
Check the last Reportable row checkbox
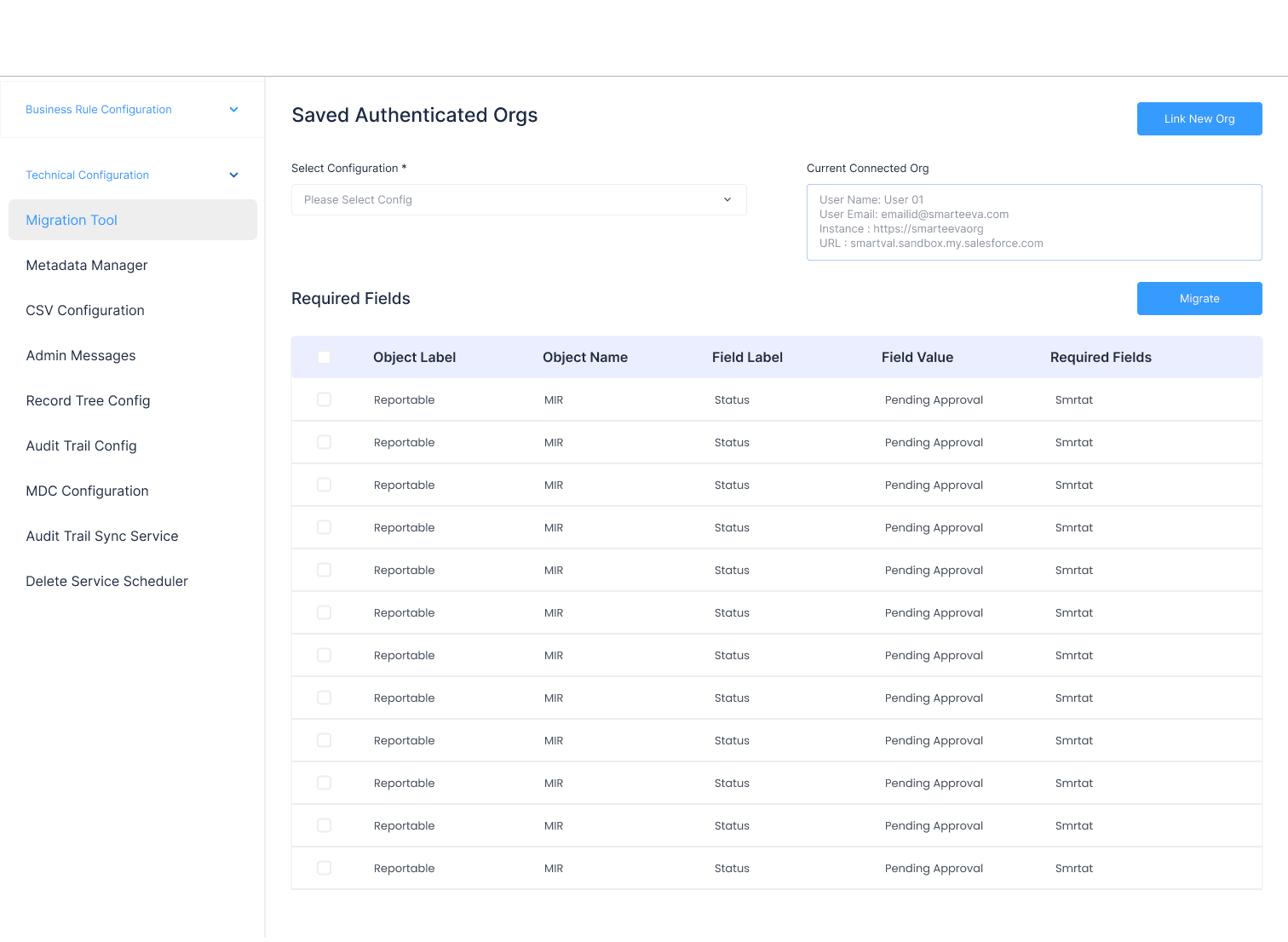[x=324, y=868]
